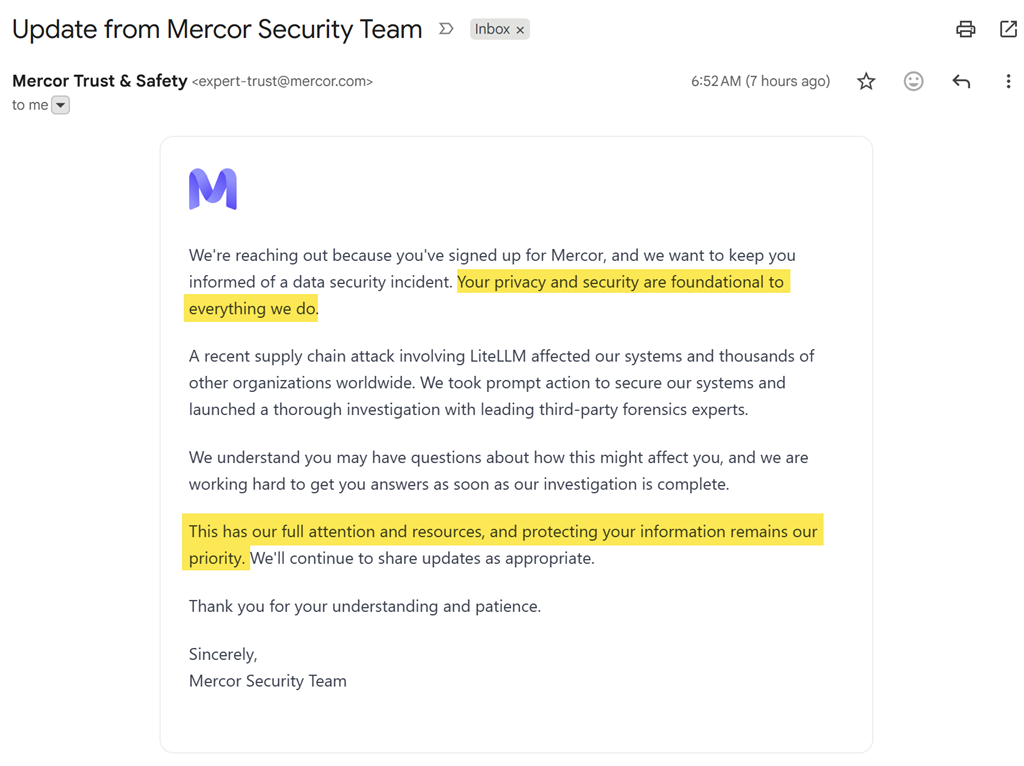Viewport: 1024px width, 766px height.
Task: Click the highlighted "Your privacy and security" sentence
Action: click(620, 282)
